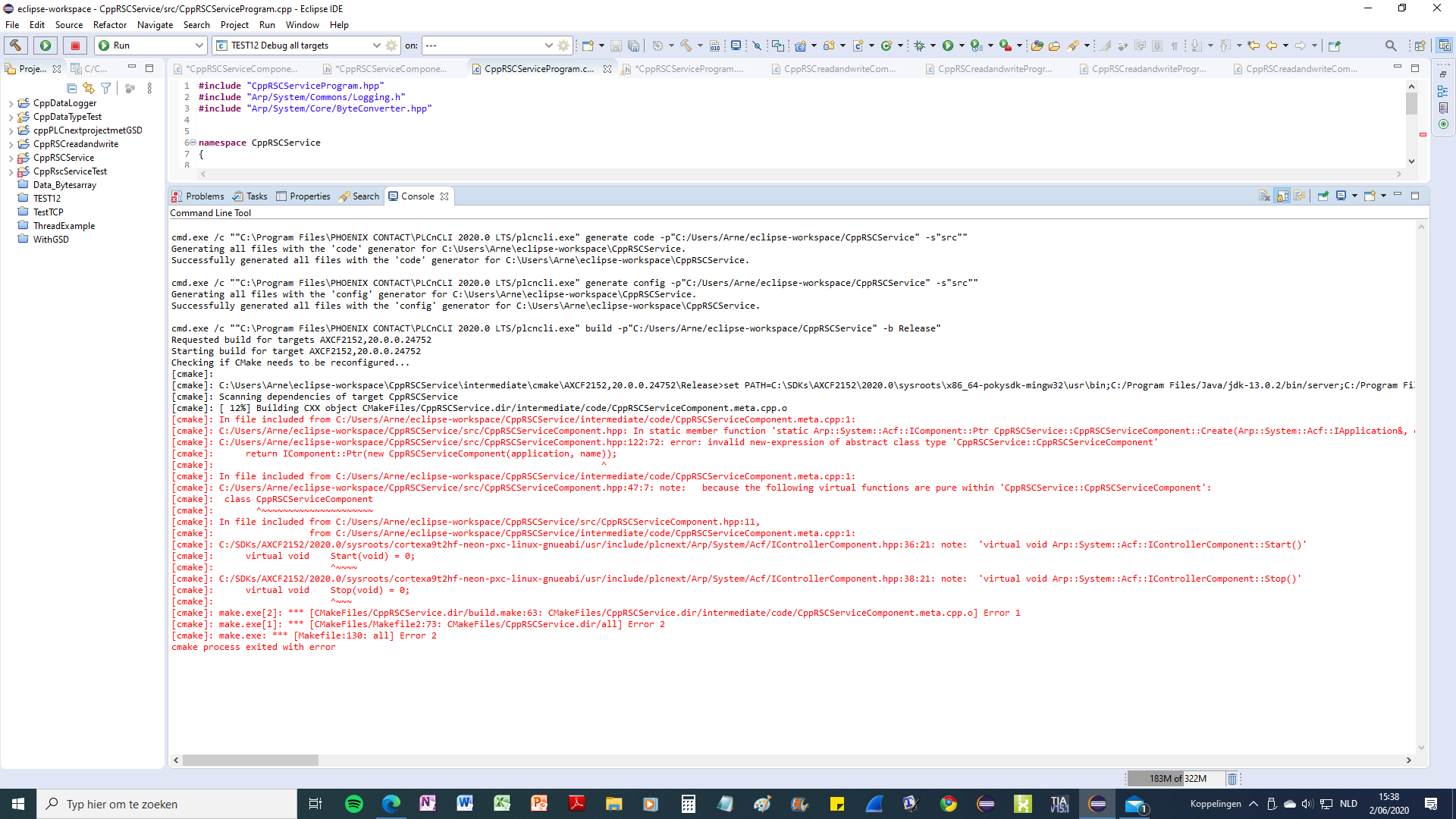Image resolution: width=1456 pixels, height=819 pixels.
Task: Click Collapse All in Project Explorer
Action: tap(72, 89)
